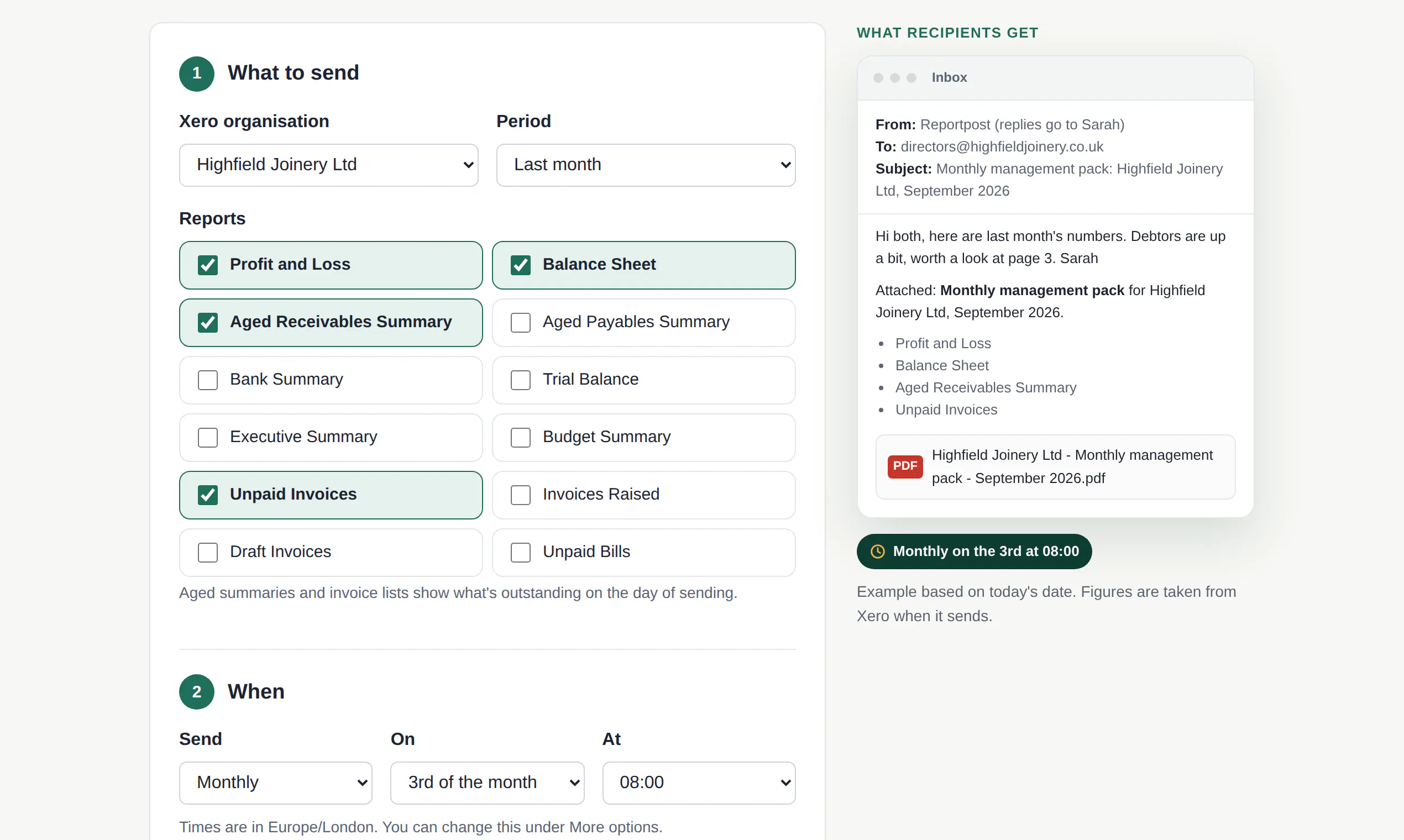Image resolution: width=1404 pixels, height=840 pixels.
Task: Tick the Invoices Raised checkbox
Action: click(520, 495)
